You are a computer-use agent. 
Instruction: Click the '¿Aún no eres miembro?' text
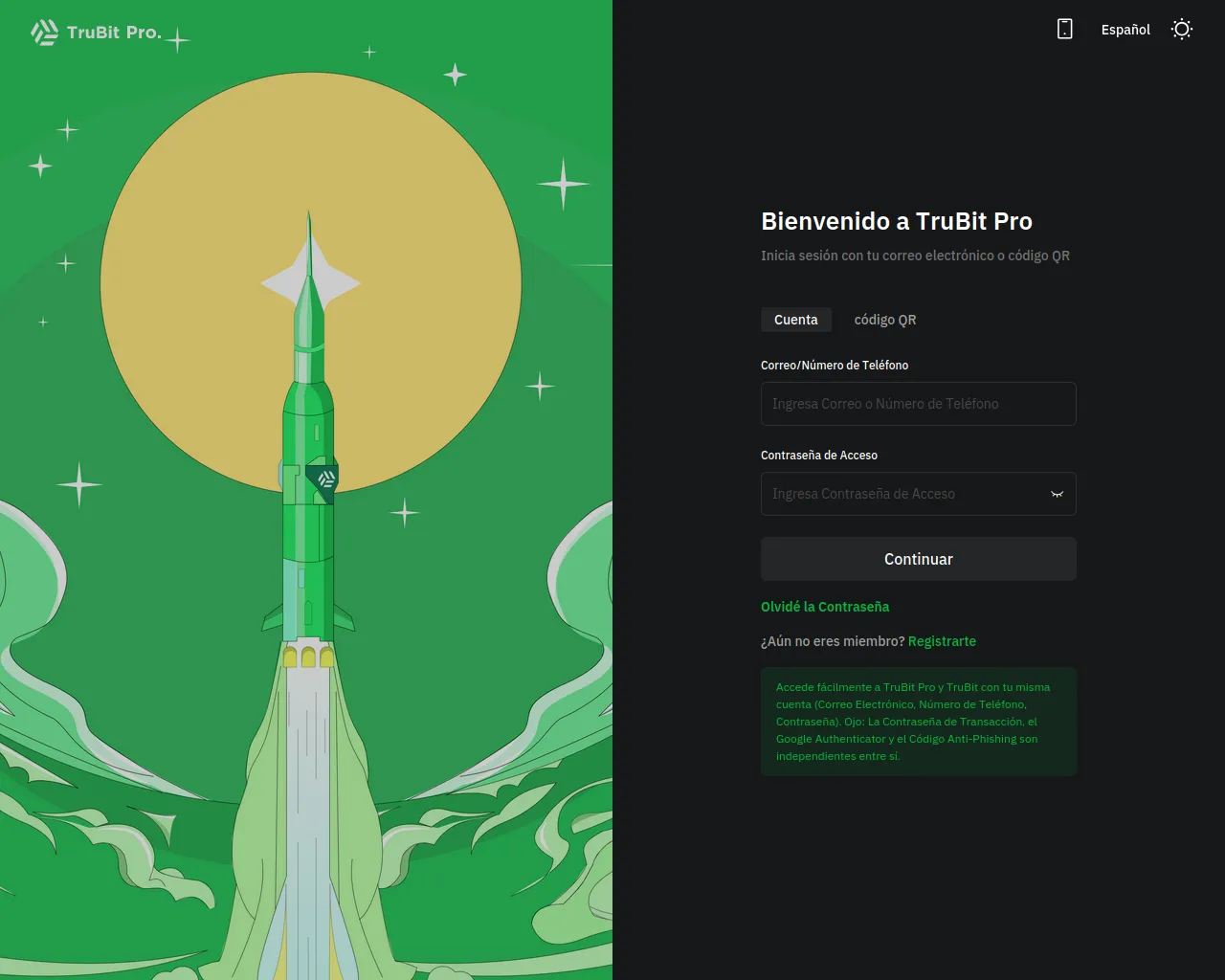(x=833, y=641)
